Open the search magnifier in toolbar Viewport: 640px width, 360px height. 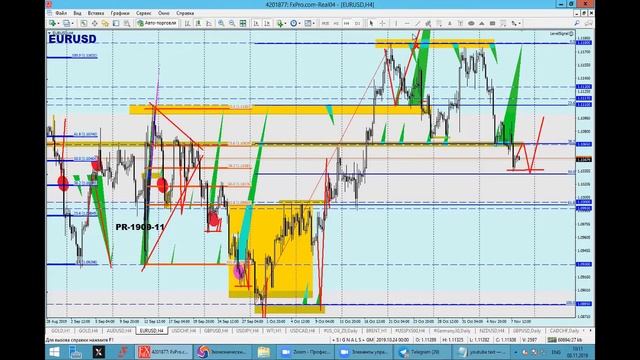(577, 23)
